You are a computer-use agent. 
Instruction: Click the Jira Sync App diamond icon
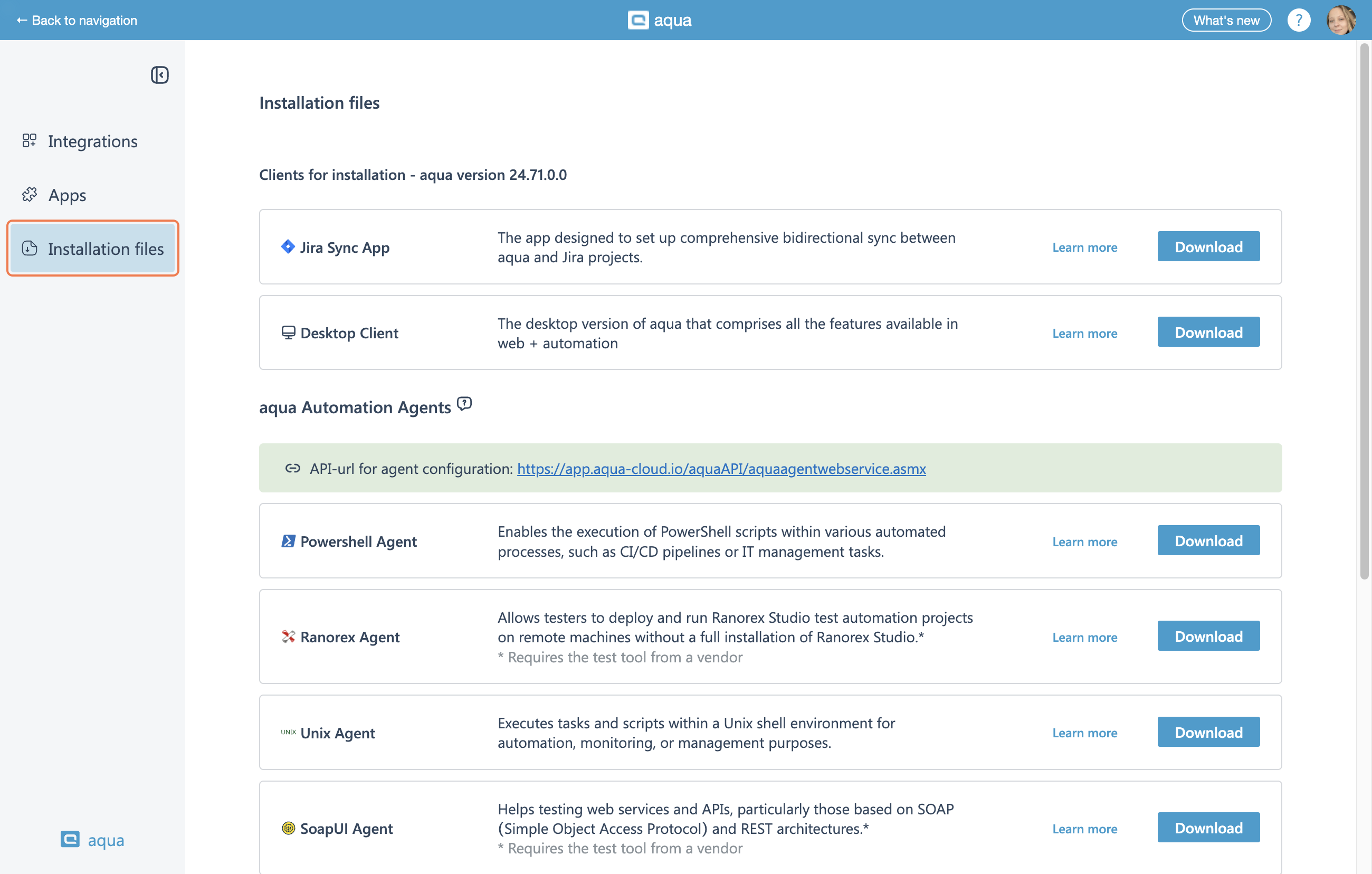click(288, 246)
